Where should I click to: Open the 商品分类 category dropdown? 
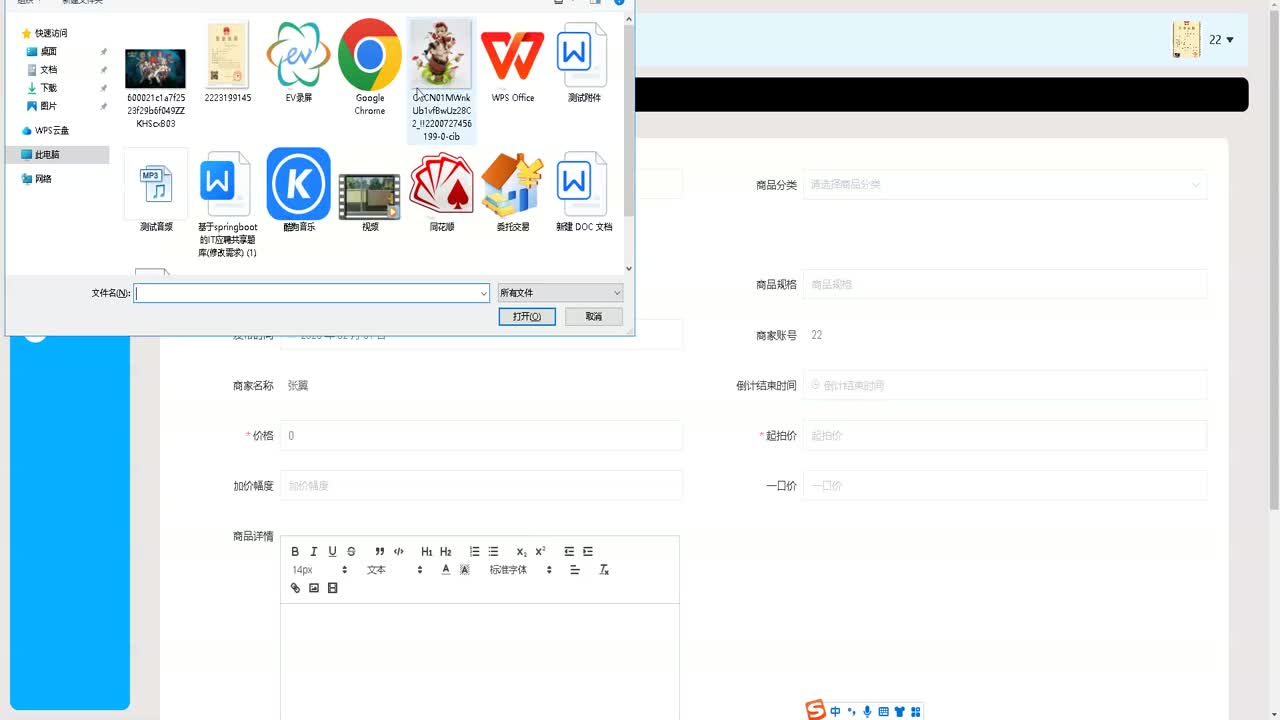pyautogui.click(x=1005, y=185)
